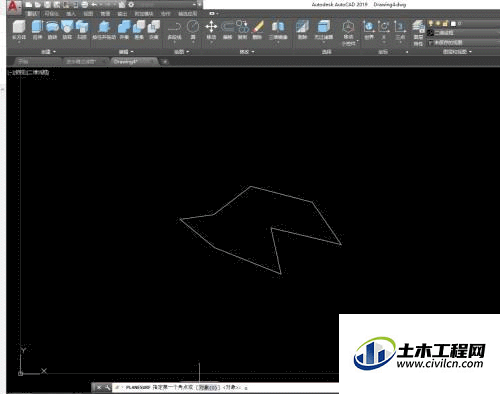
Task: Switch to the Add-ins (附加模块) ribbon tab
Action: point(144,14)
